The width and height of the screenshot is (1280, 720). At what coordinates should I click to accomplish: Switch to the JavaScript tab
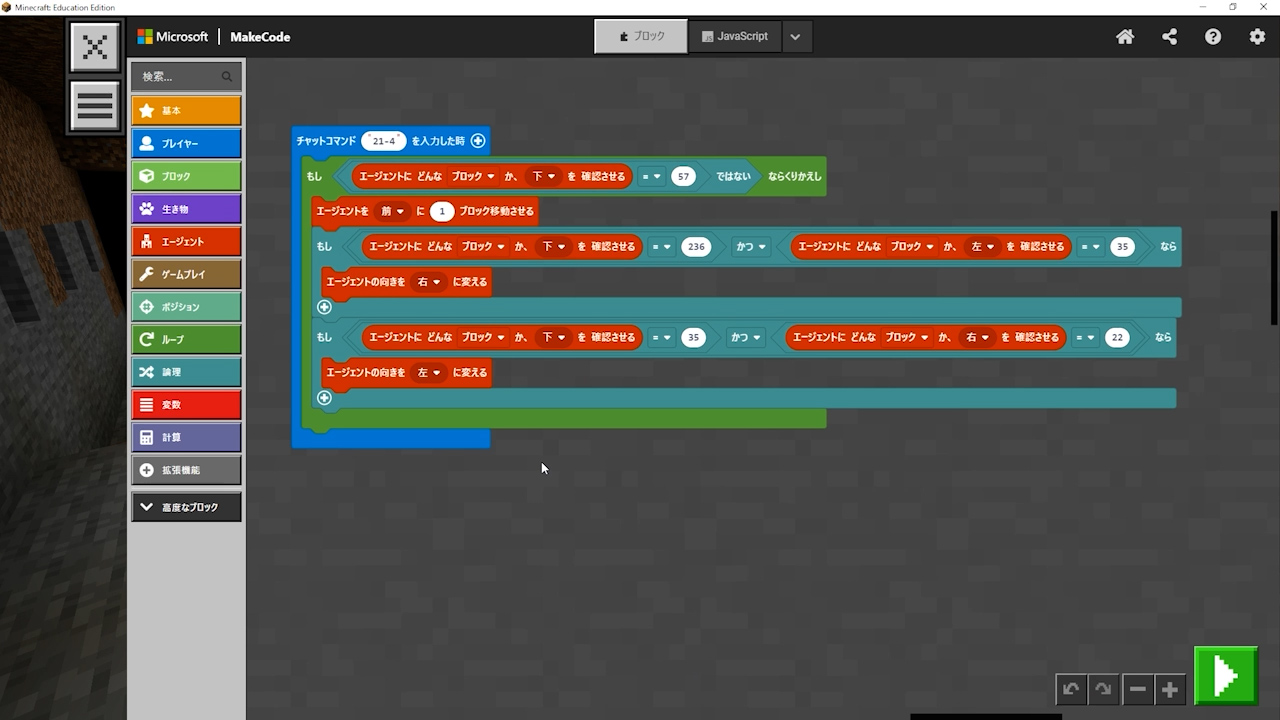click(735, 36)
